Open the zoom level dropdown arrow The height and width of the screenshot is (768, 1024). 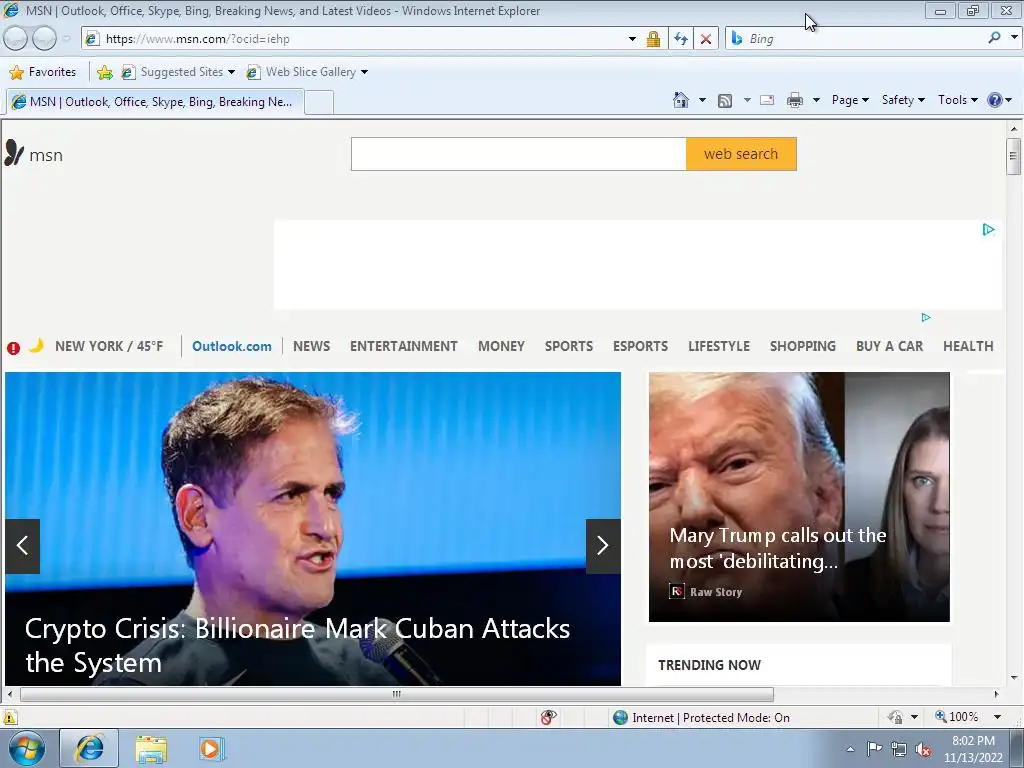coord(997,717)
